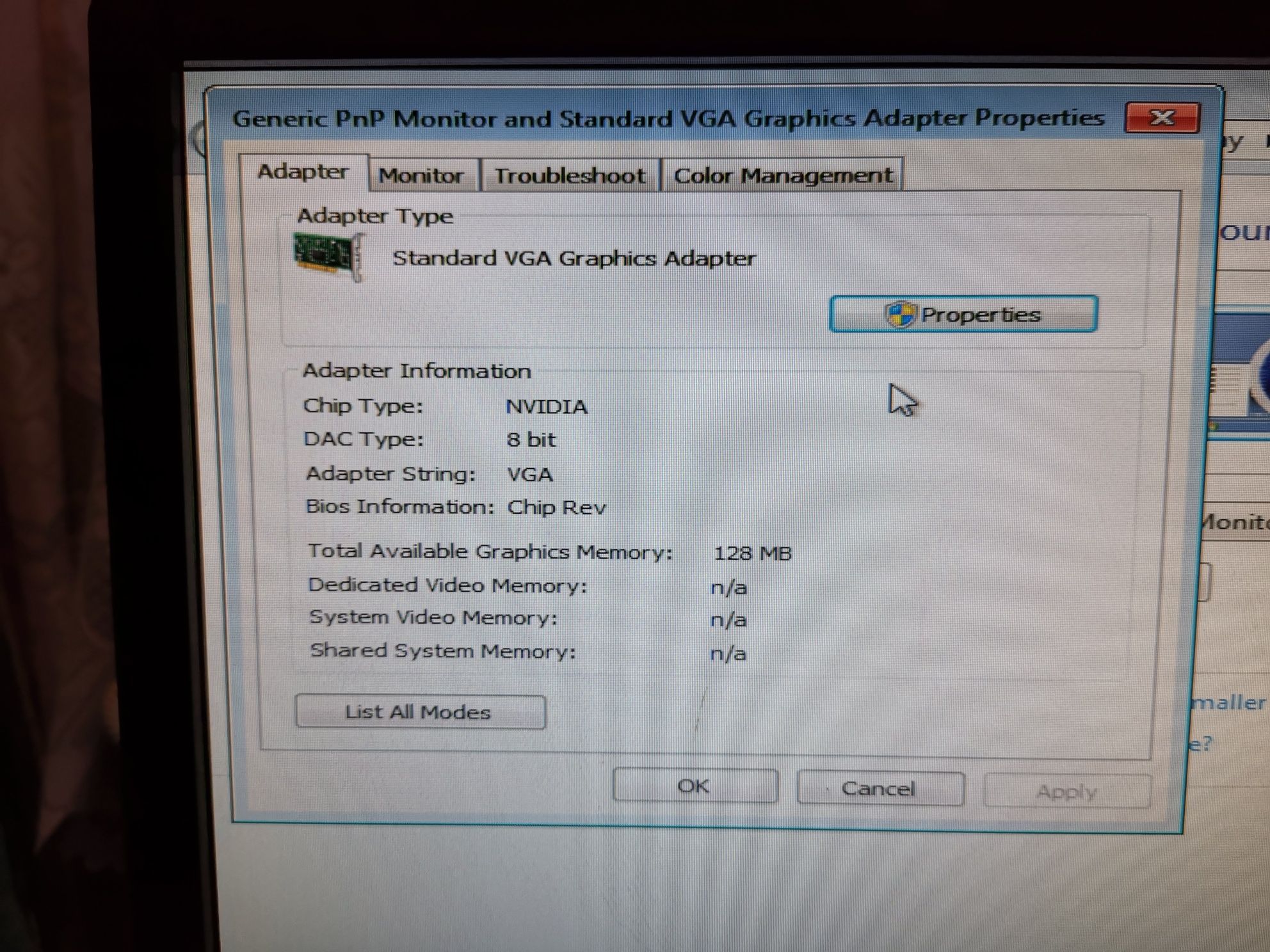Click the dialog title bar text
The image size is (1270, 952).
(668, 119)
